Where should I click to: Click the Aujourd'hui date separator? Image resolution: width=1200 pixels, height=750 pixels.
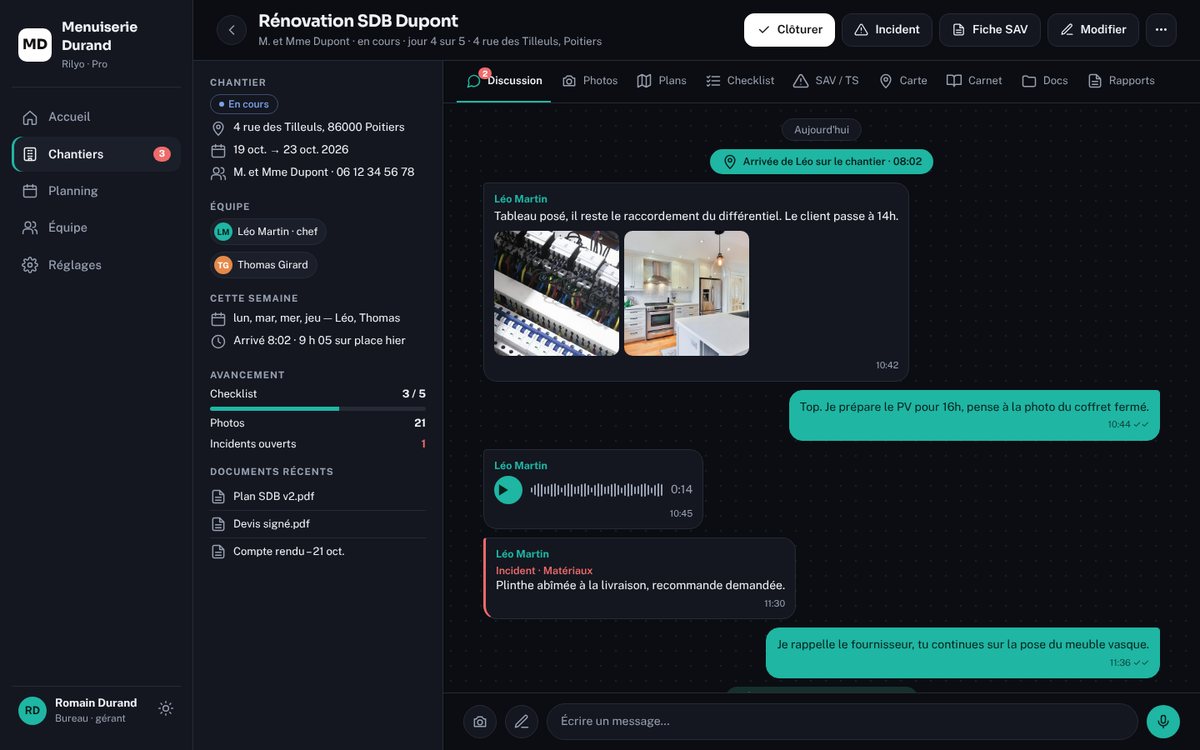(821, 130)
